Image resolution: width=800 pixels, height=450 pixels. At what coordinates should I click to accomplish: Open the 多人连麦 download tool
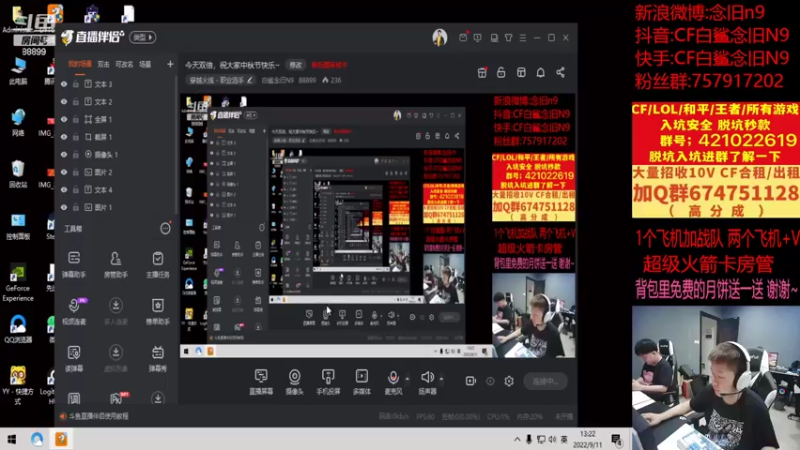click(116, 311)
